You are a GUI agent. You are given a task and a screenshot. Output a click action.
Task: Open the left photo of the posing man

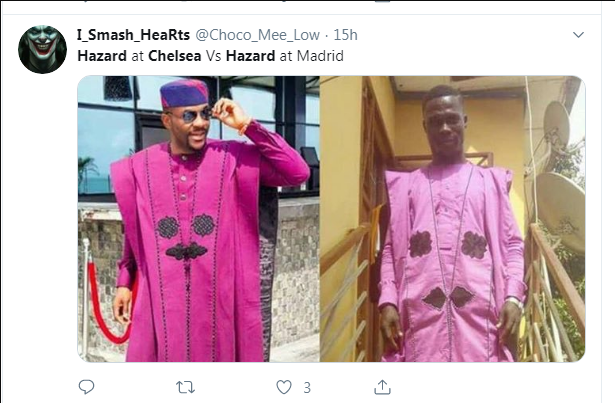point(198,218)
